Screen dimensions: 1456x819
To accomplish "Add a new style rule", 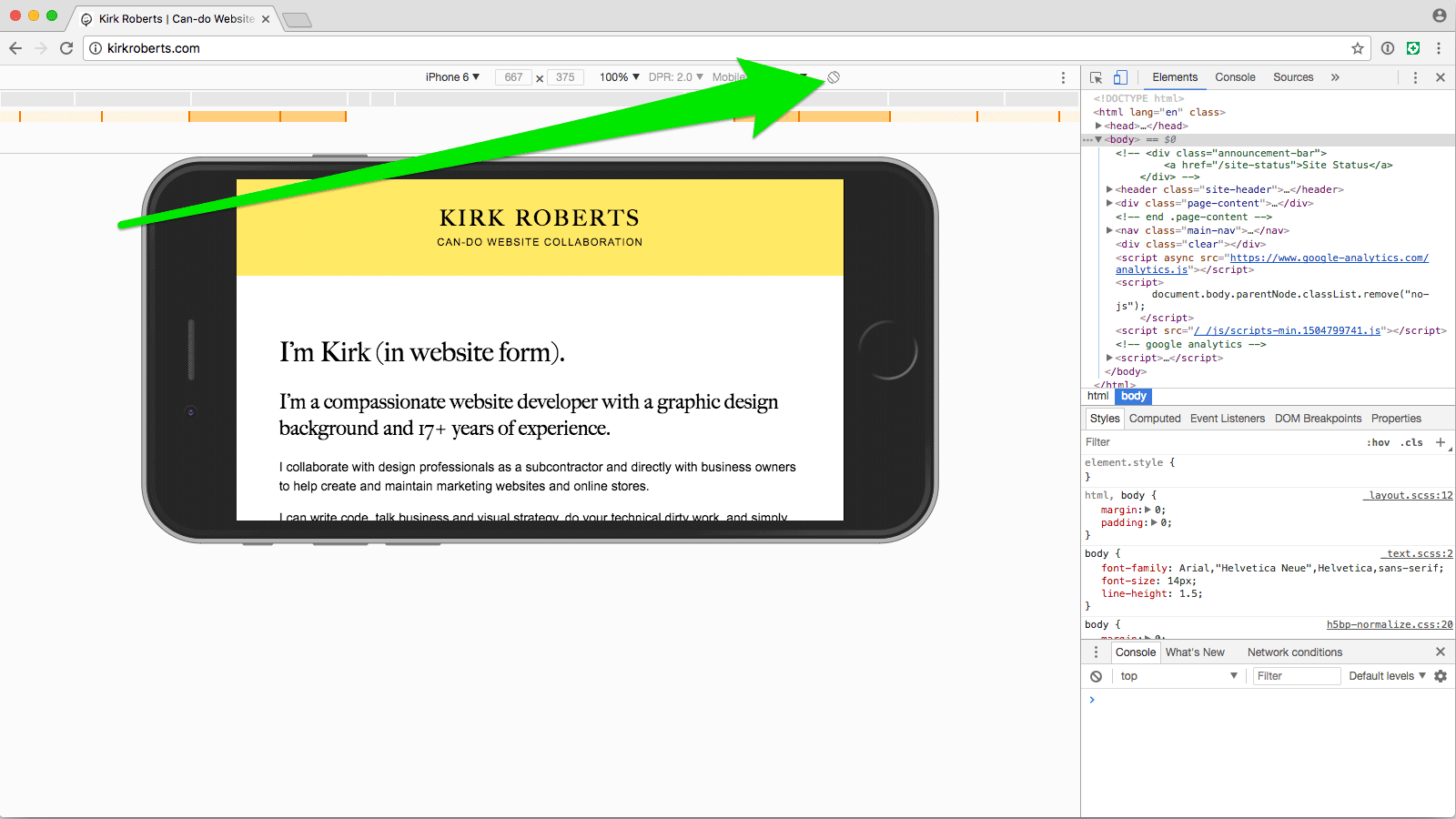I will tap(1441, 442).
